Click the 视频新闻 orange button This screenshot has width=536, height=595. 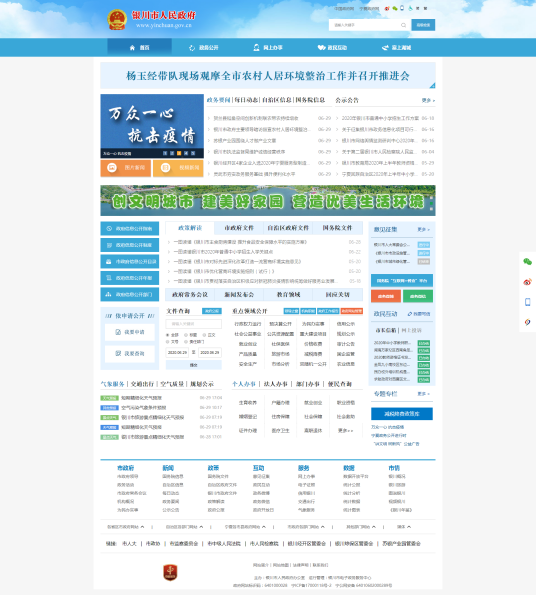(178, 168)
